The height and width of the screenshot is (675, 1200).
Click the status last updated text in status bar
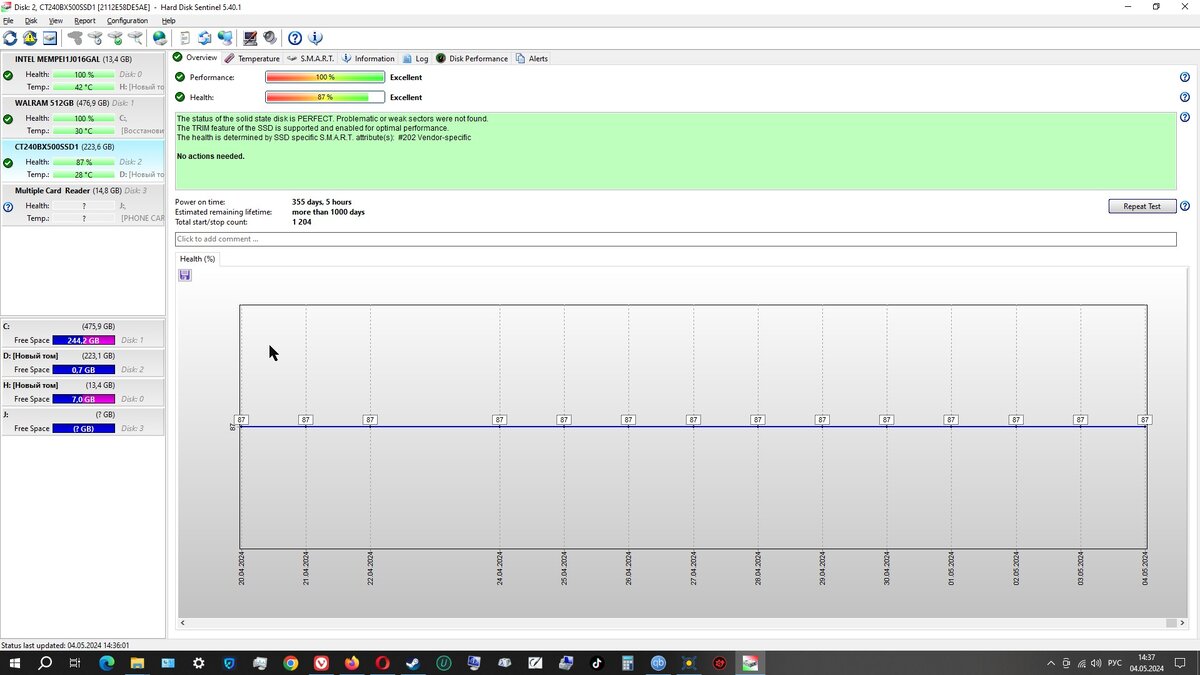click(65, 646)
